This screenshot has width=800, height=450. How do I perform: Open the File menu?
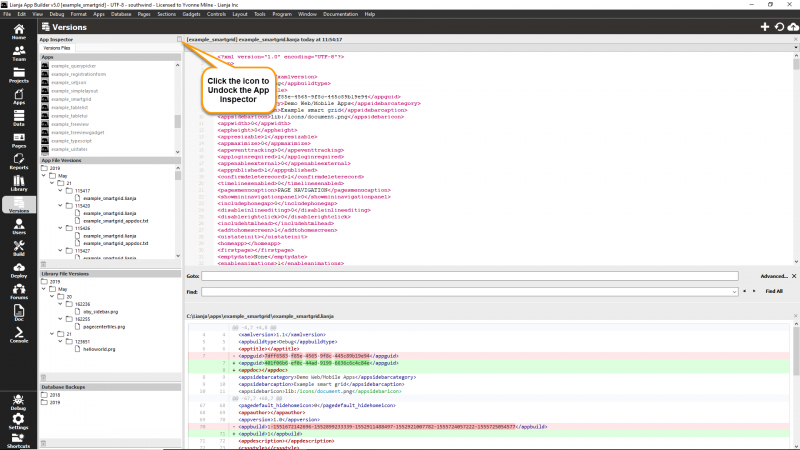pos(7,14)
